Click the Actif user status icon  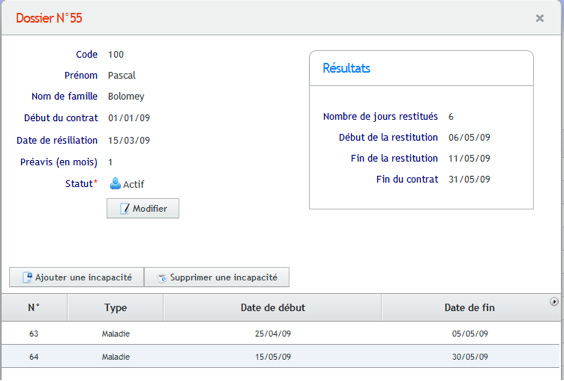pyautogui.click(x=115, y=183)
